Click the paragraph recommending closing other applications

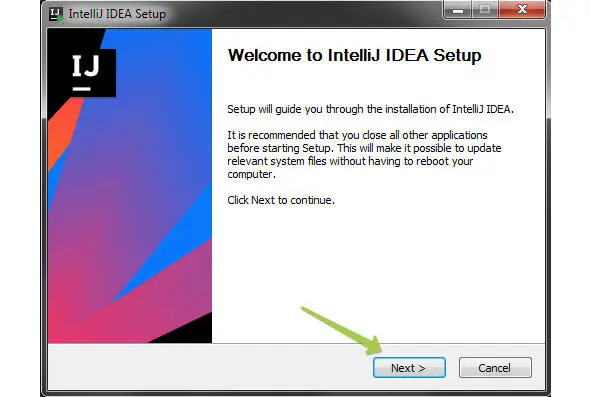click(x=364, y=155)
